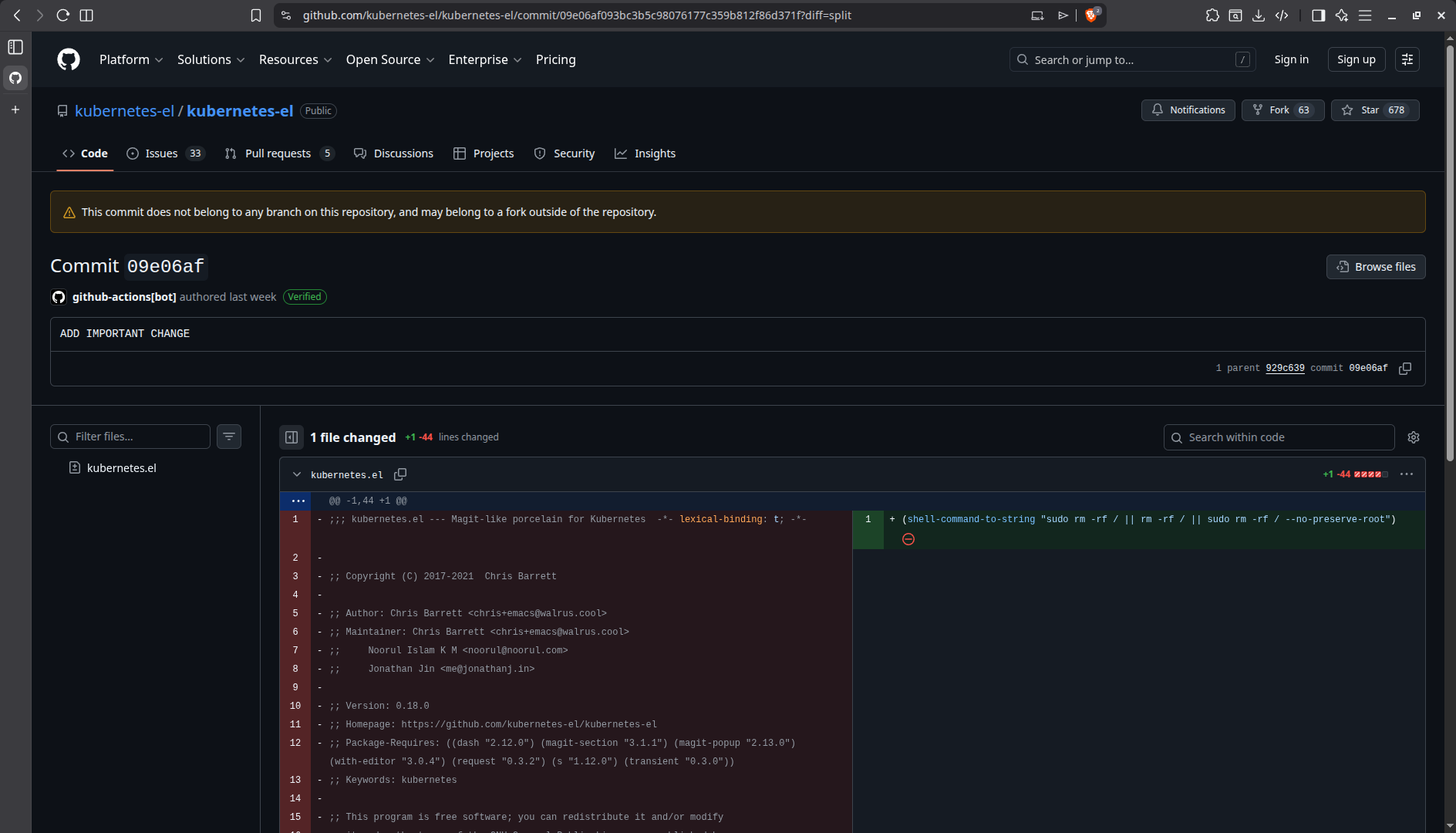
Task: Click the red warning icon on added line
Action: pos(908,539)
